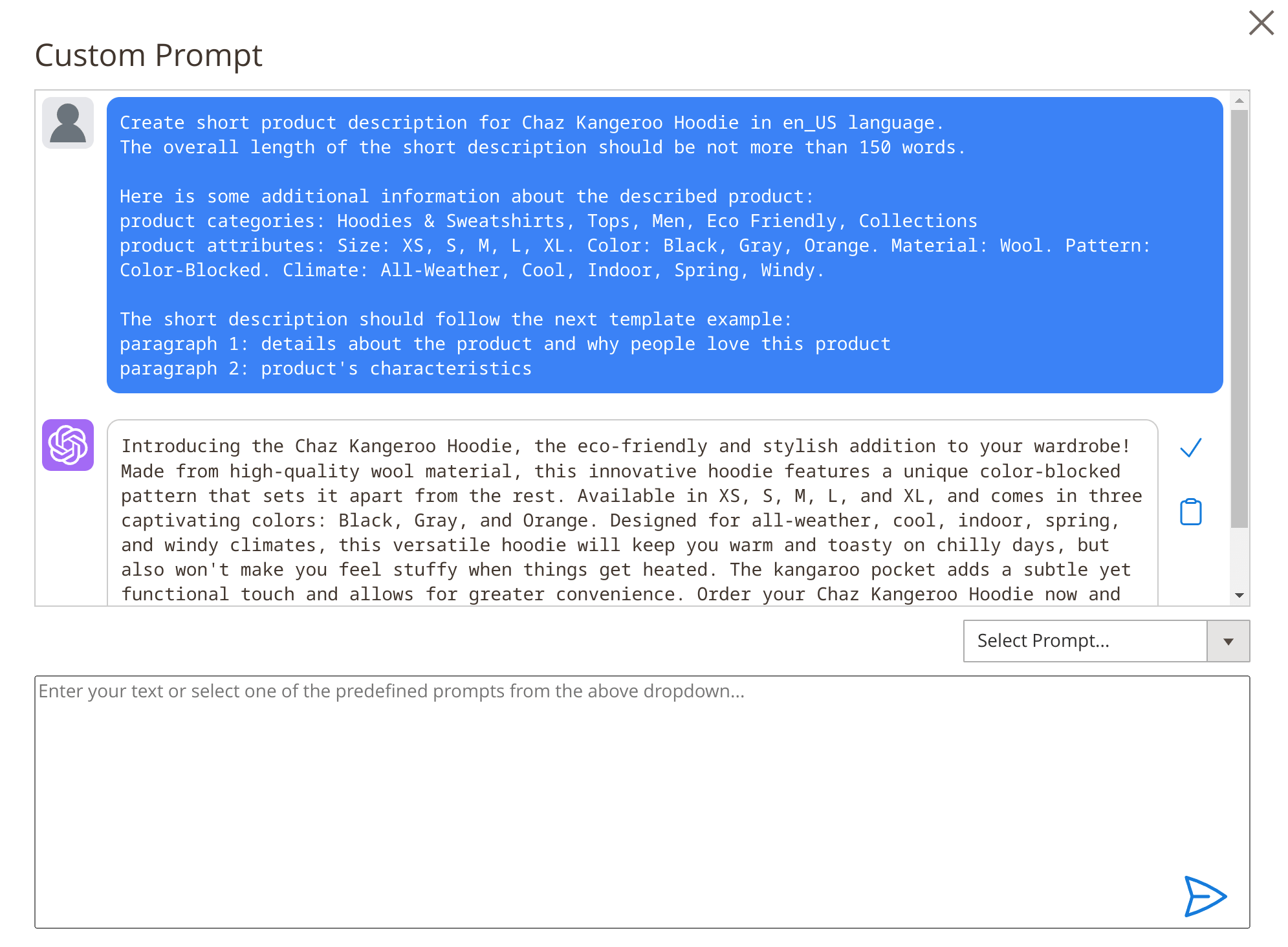Click the 'Create short product description' line
Viewport: 1288px width, 947px height.
(532, 122)
